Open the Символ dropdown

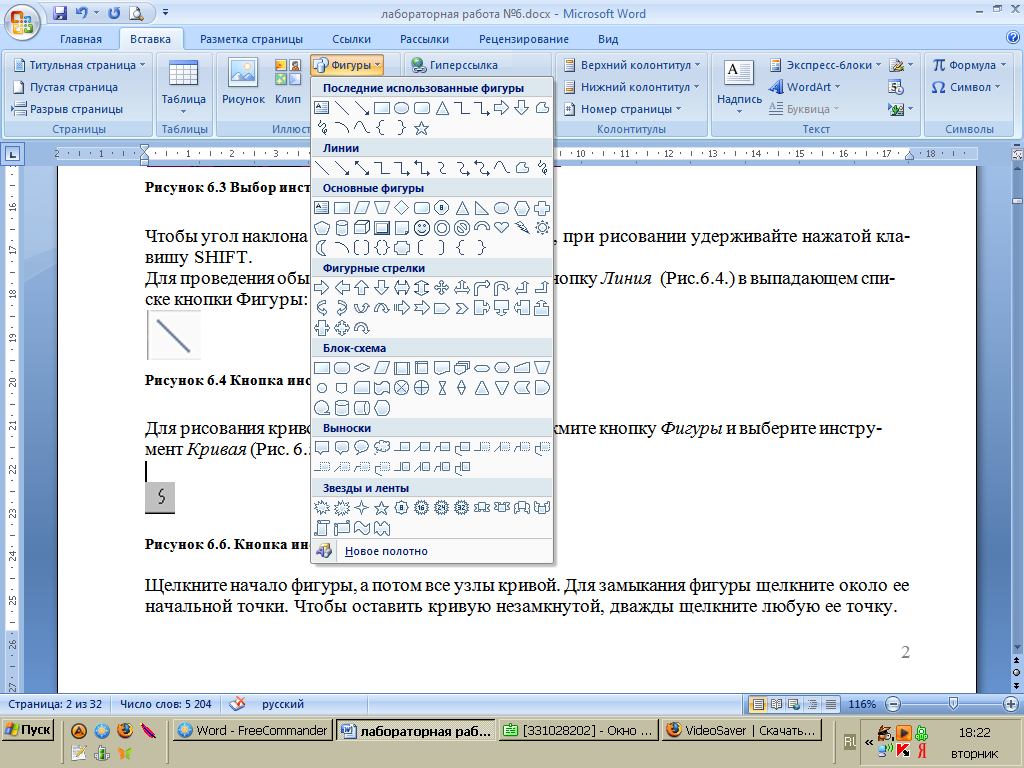tap(967, 87)
